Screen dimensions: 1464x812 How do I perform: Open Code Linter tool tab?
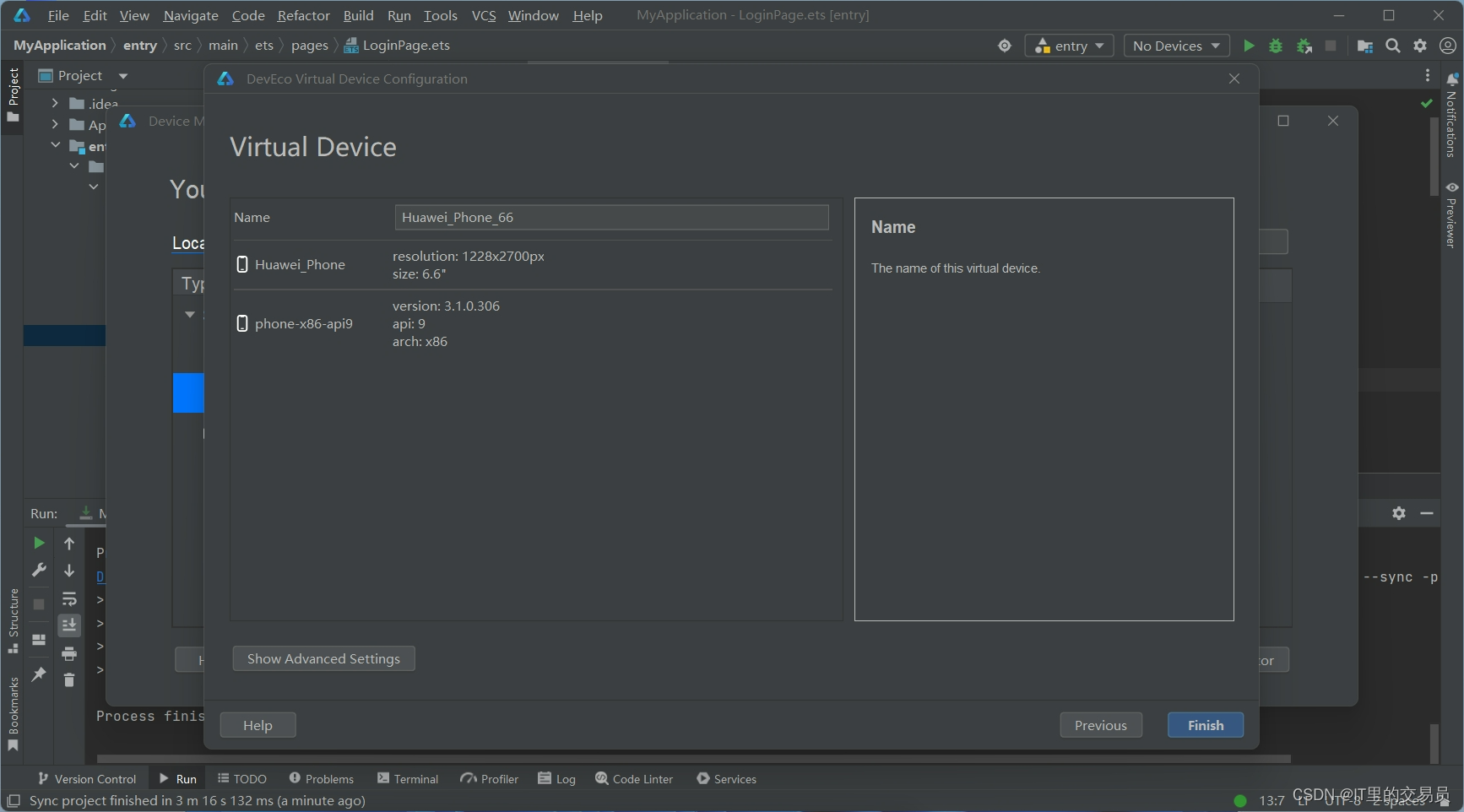pos(634,778)
